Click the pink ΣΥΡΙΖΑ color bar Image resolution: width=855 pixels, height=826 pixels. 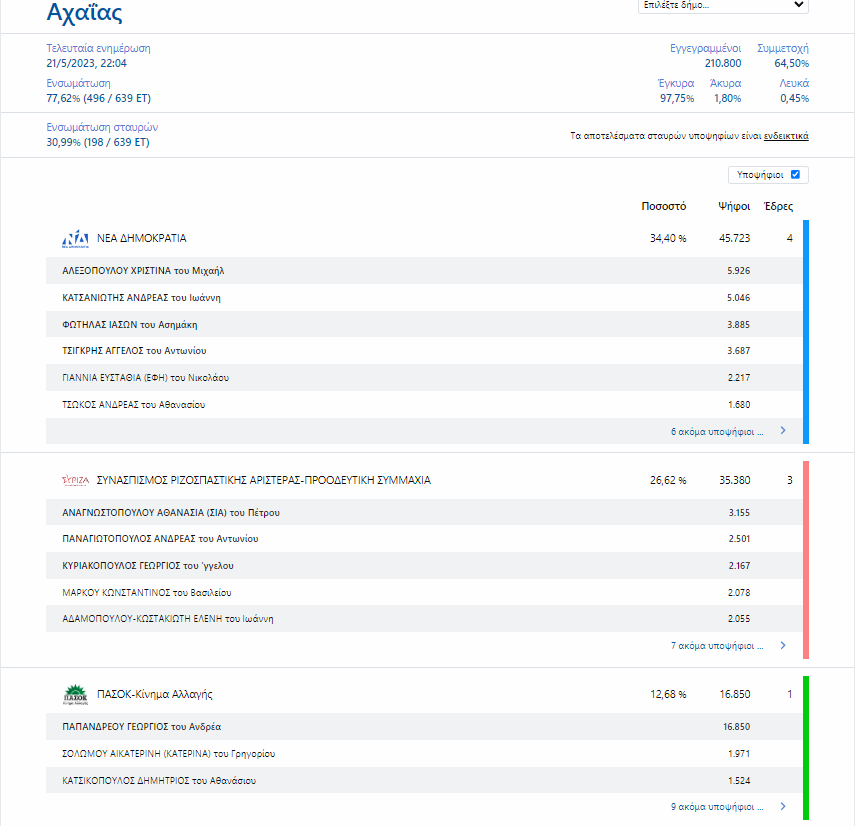point(806,559)
